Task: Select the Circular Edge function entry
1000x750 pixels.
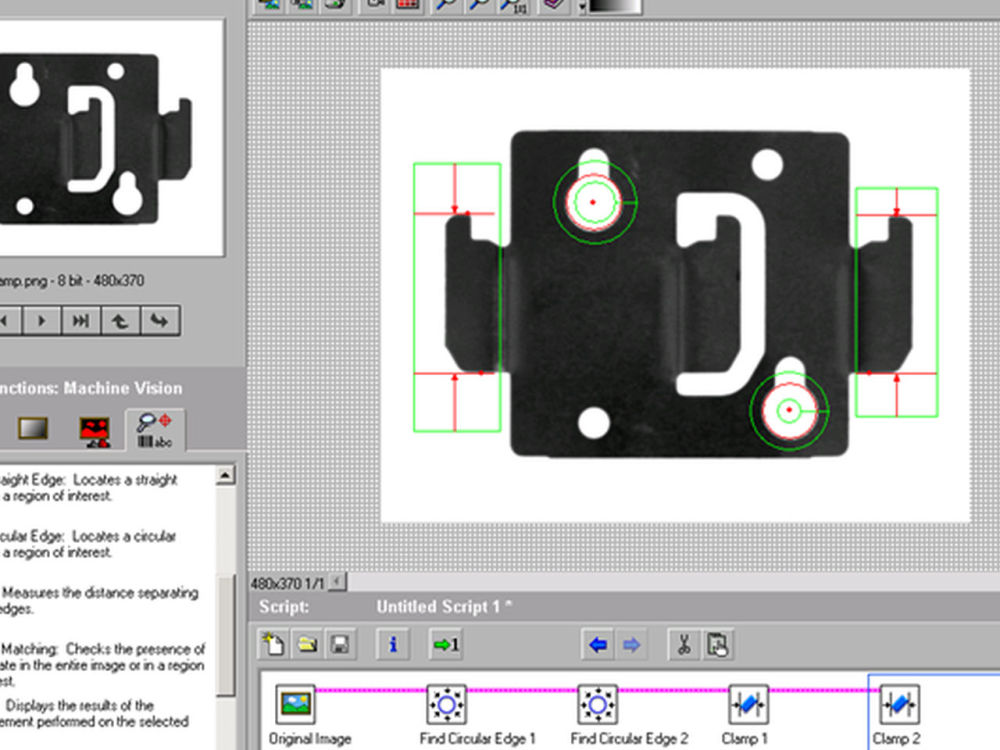Action: click(89, 544)
